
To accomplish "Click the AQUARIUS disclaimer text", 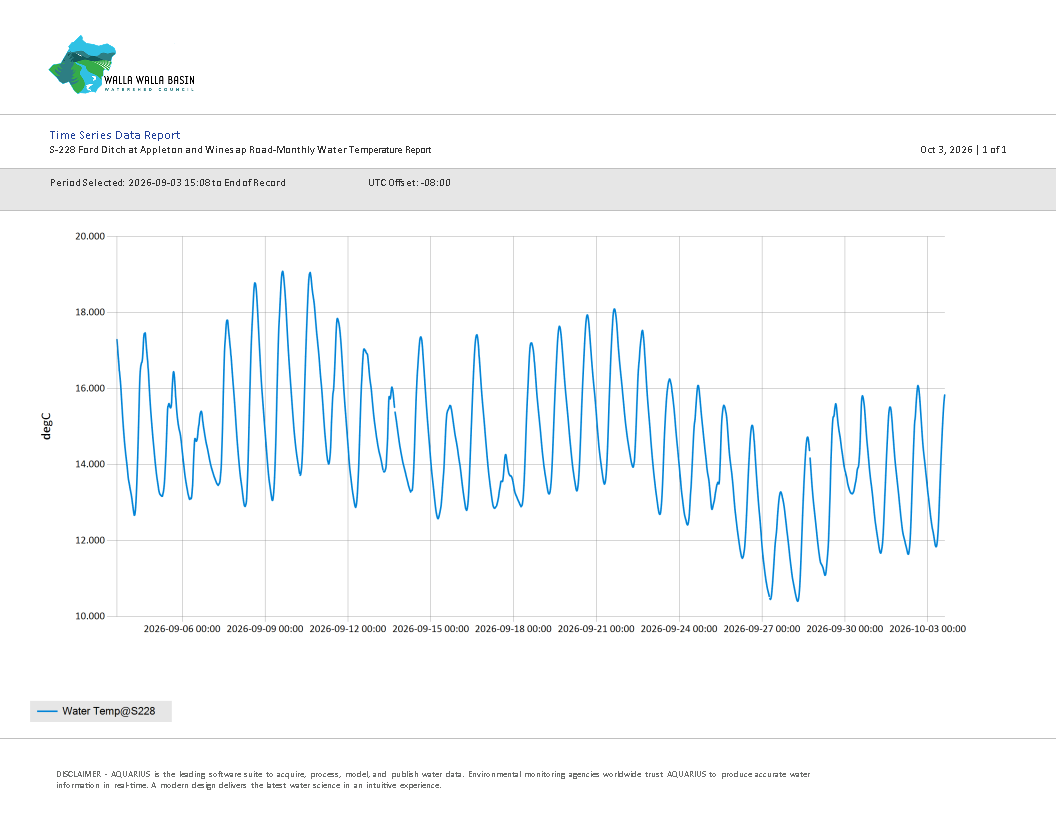I will [x=433, y=780].
